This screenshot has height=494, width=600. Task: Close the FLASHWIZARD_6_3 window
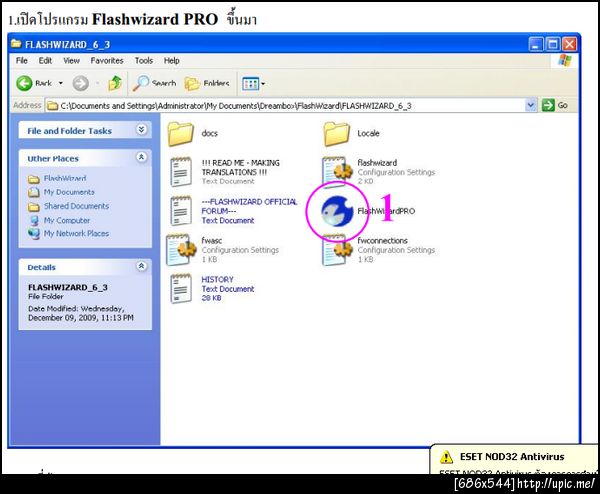[x=569, y=44]
